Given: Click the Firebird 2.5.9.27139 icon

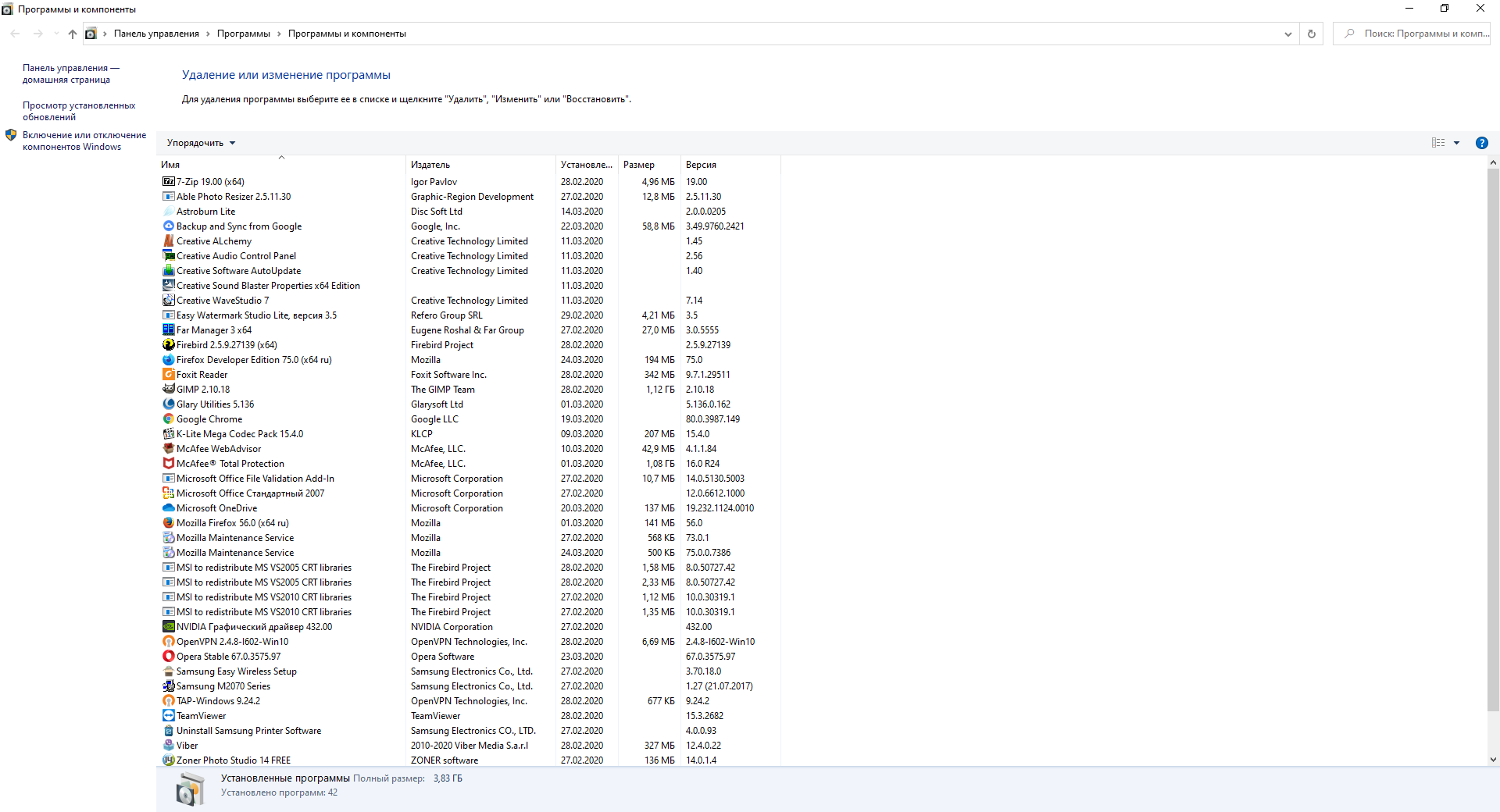Looking at the screenshot, I should pos(168,345).
